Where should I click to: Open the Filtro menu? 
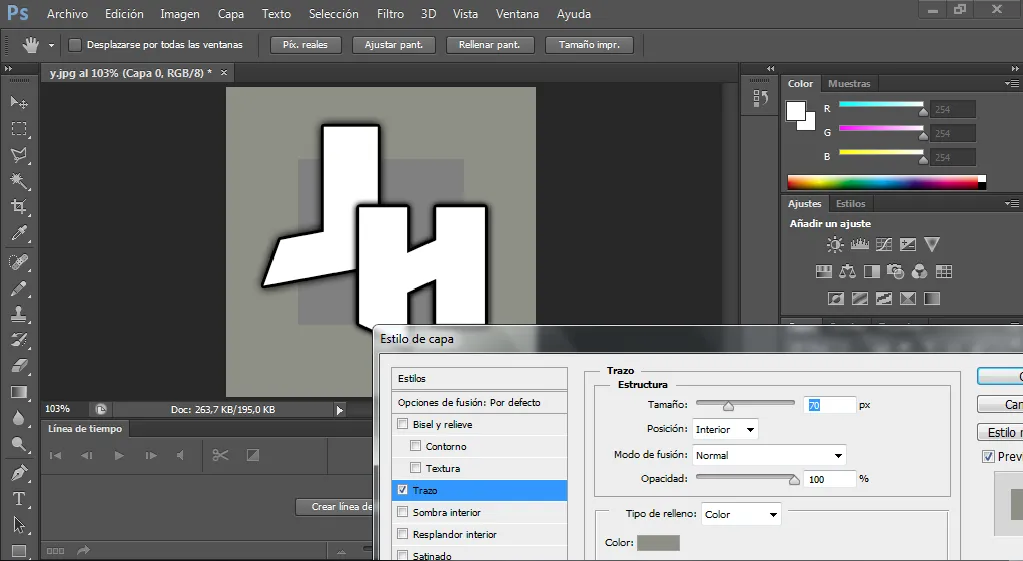pos(390,14)
